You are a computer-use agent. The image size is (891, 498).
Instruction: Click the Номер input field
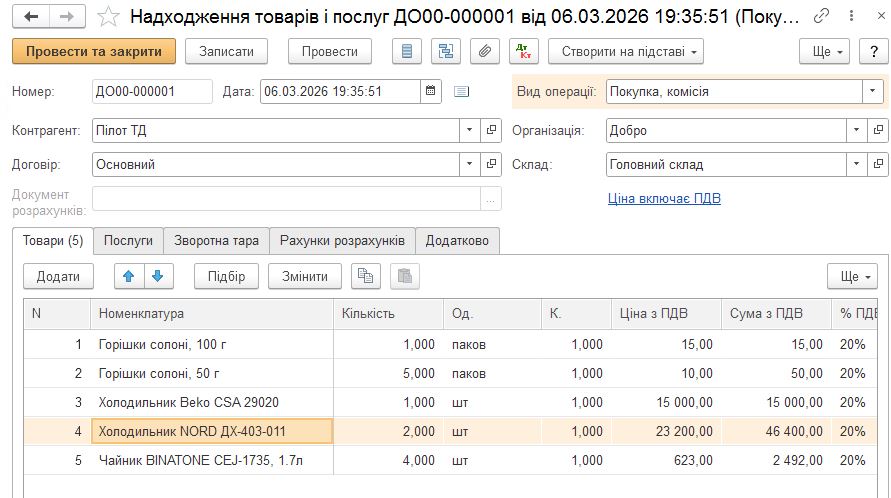point(152,92)
